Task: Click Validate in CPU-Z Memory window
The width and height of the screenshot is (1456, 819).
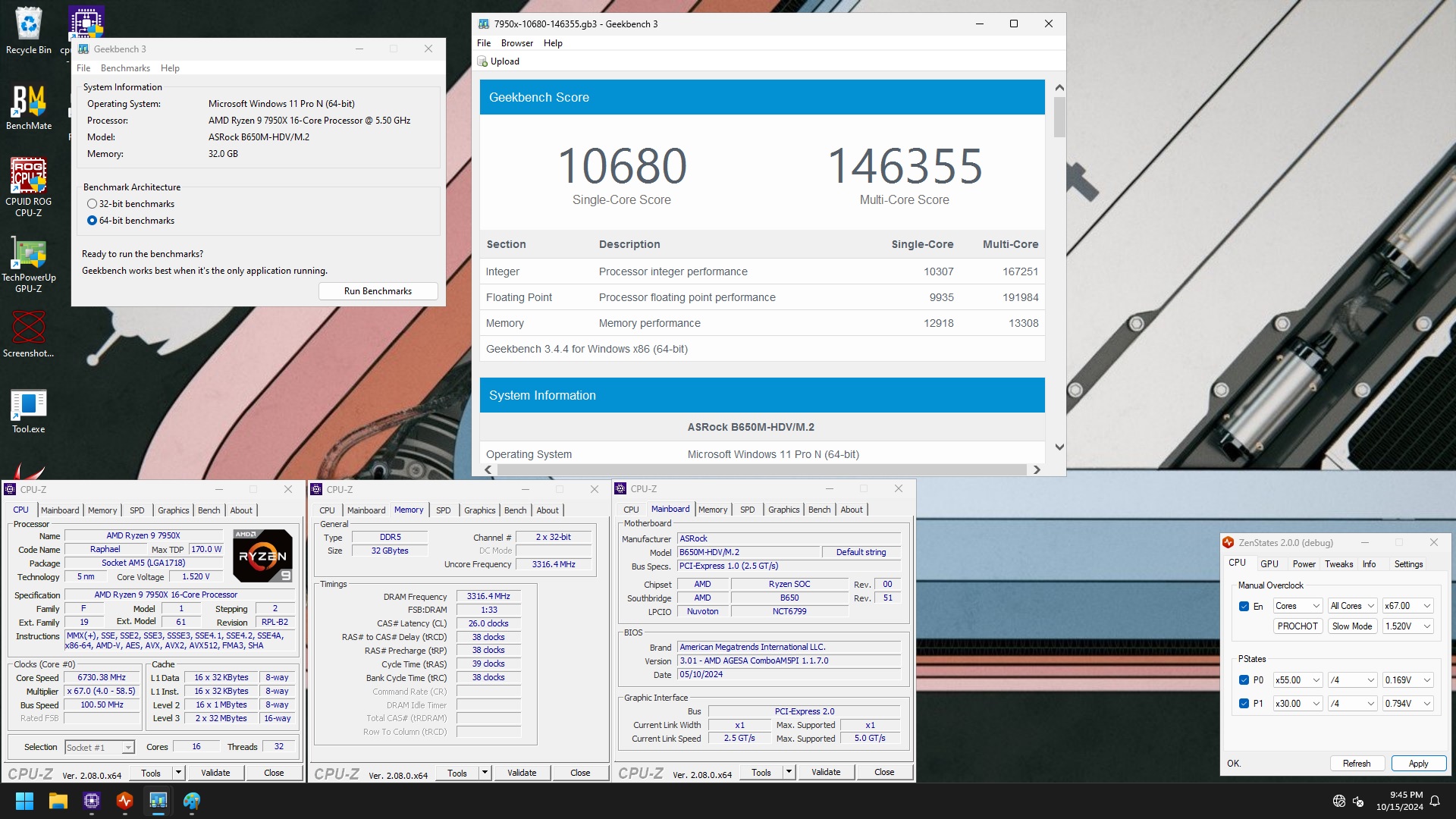Action: [x=522, y=773]
